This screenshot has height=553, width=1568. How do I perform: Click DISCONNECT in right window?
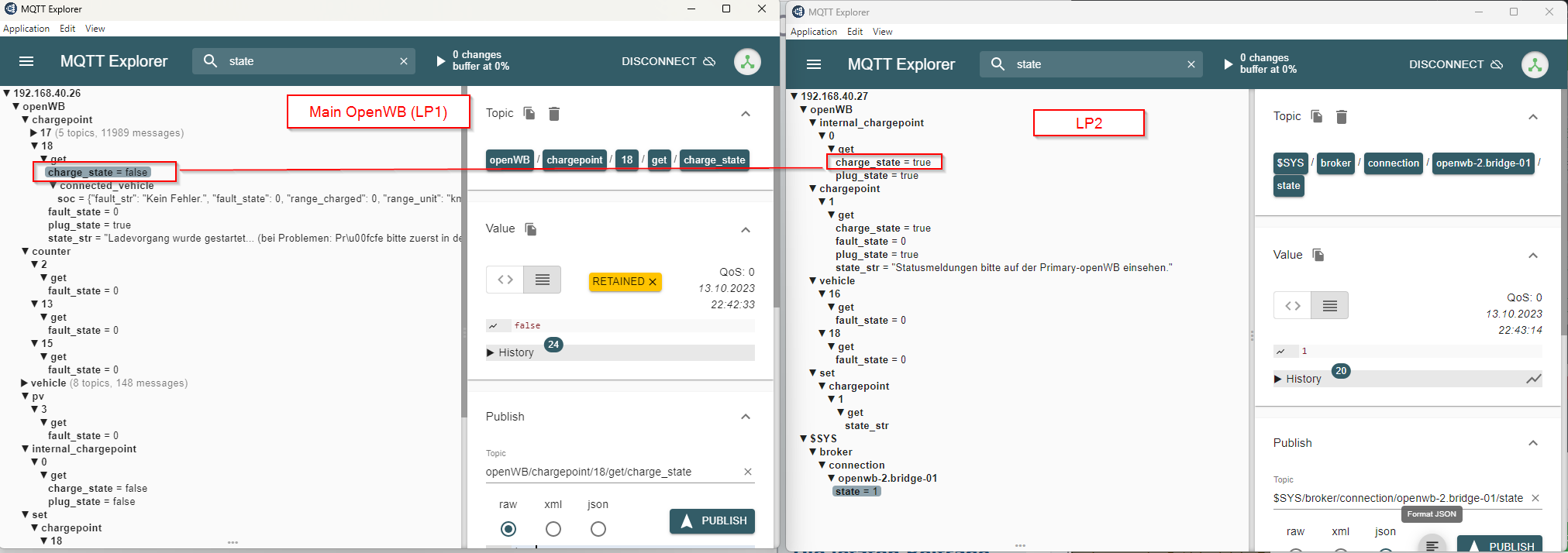click(1456, 64)
